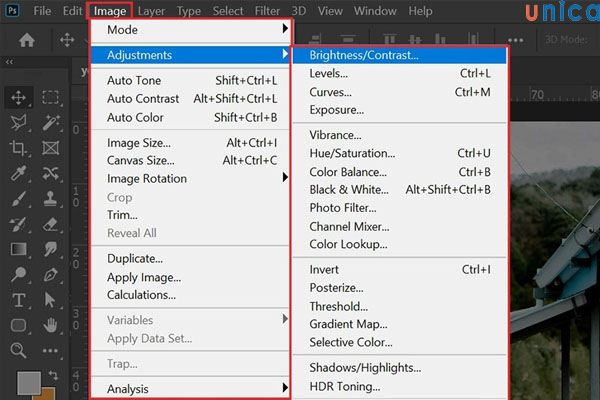Viewport: 600px width, 400px height.
Task: Click the Canvas Size command
Action: pyautogui.click(x=139, y=160)
